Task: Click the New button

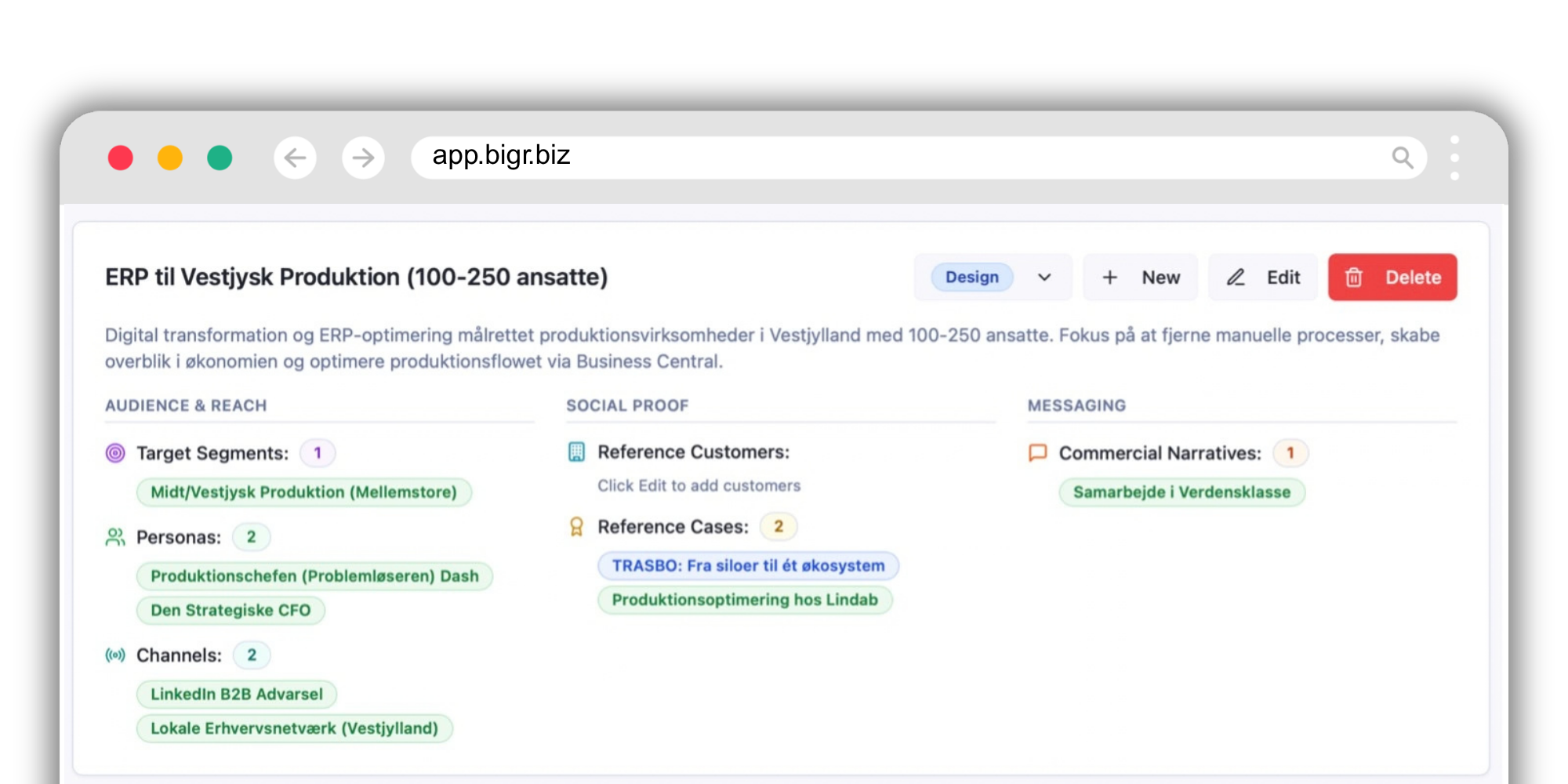Action: (x=1141, y=278)
